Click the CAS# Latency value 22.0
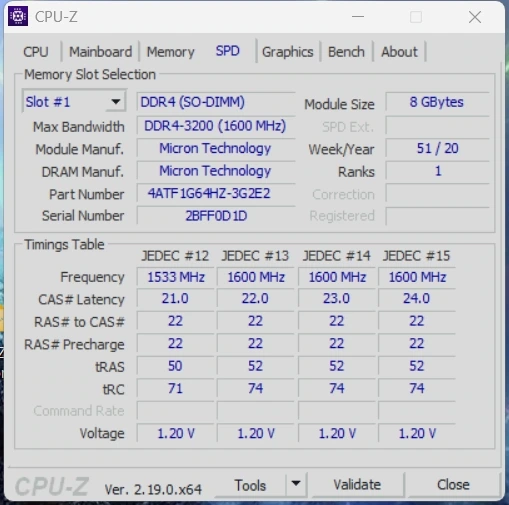This screenshot has height=505, width=509. (x=256, y=298)
